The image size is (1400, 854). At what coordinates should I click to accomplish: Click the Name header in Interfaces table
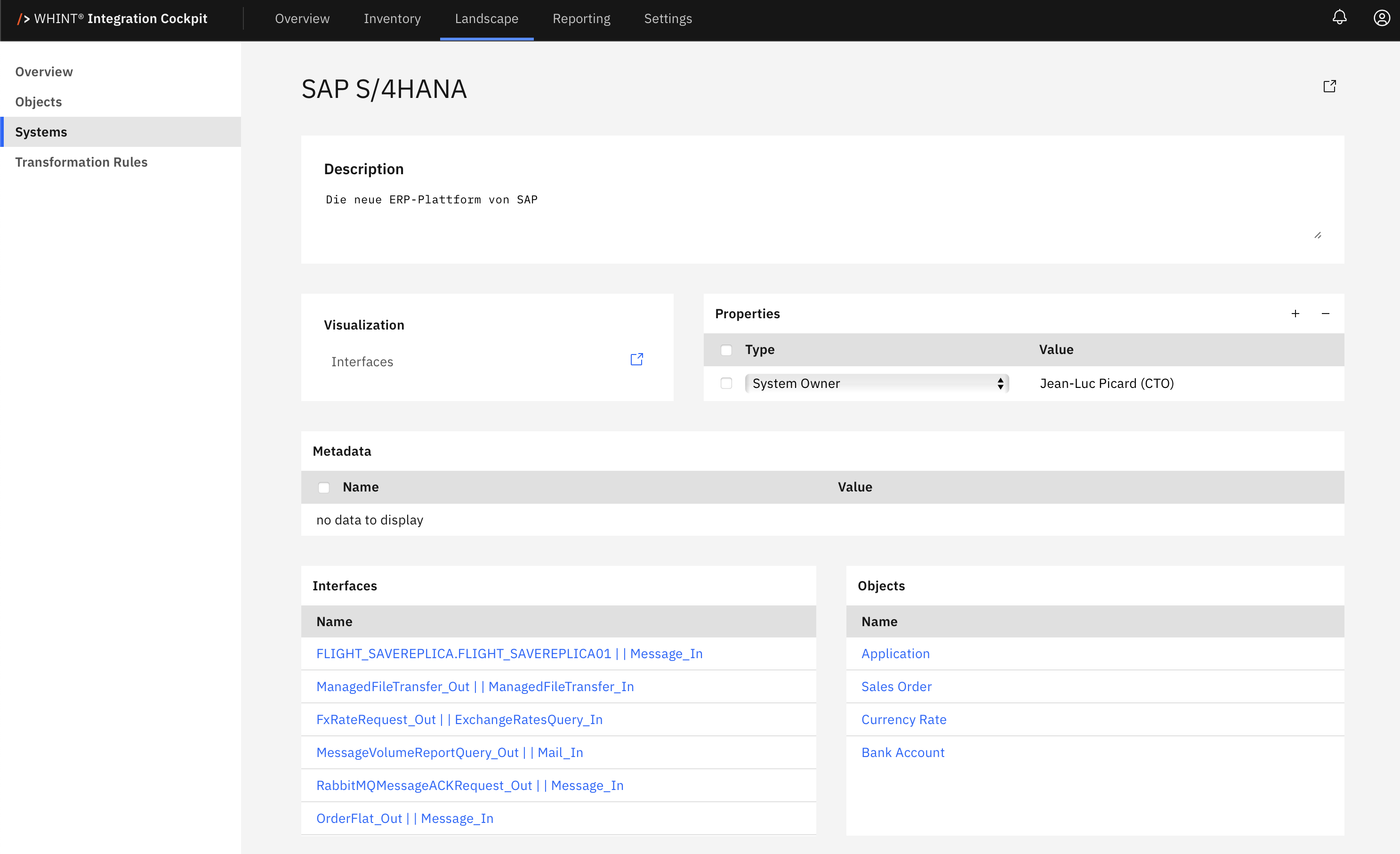tap(334, 621)
